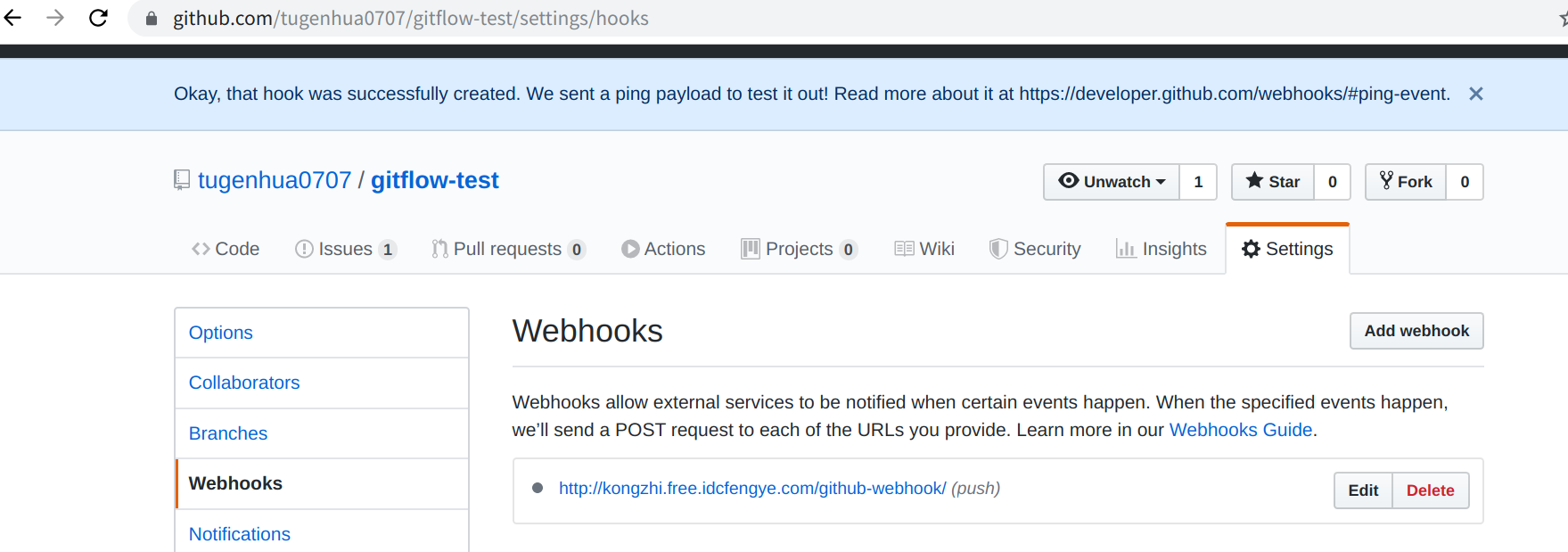Click the Add webhook button

coord(1416,331)
